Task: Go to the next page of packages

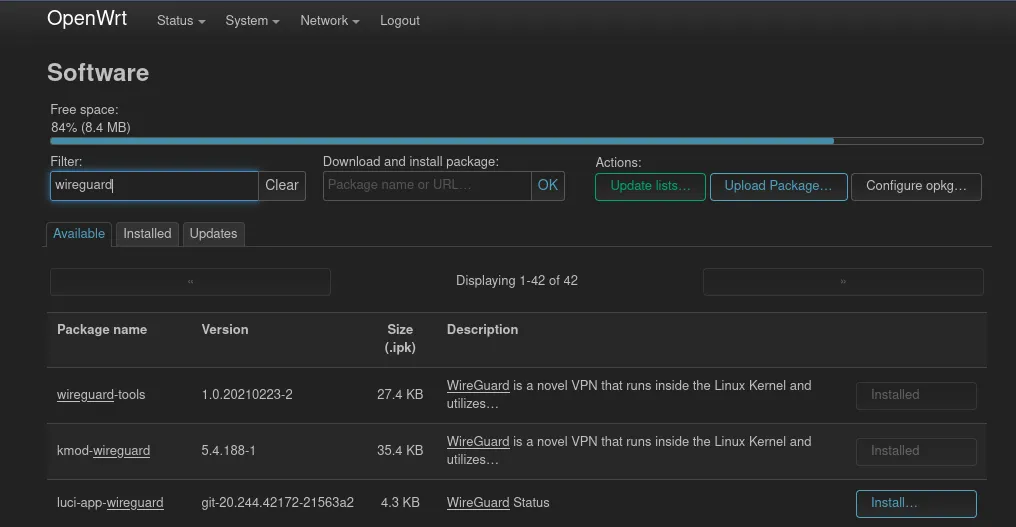Action: (843, 282)
